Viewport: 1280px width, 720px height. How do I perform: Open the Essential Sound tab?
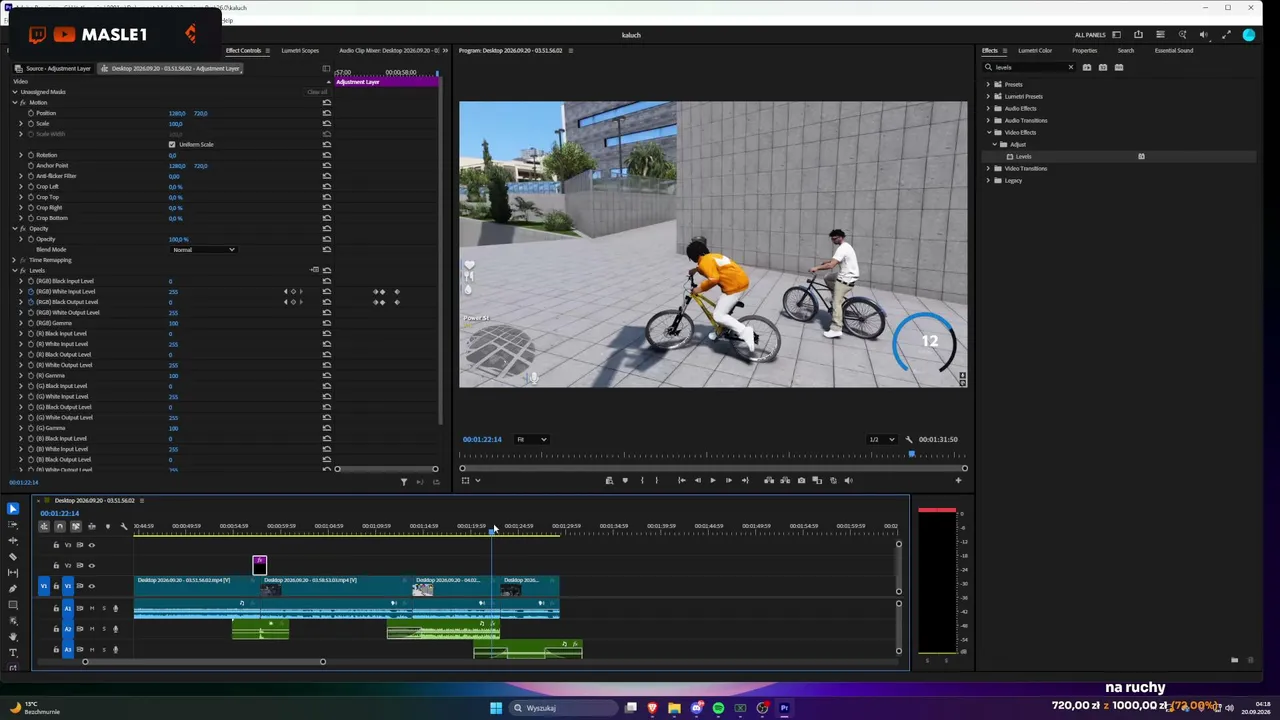[x=1173, y=50]
